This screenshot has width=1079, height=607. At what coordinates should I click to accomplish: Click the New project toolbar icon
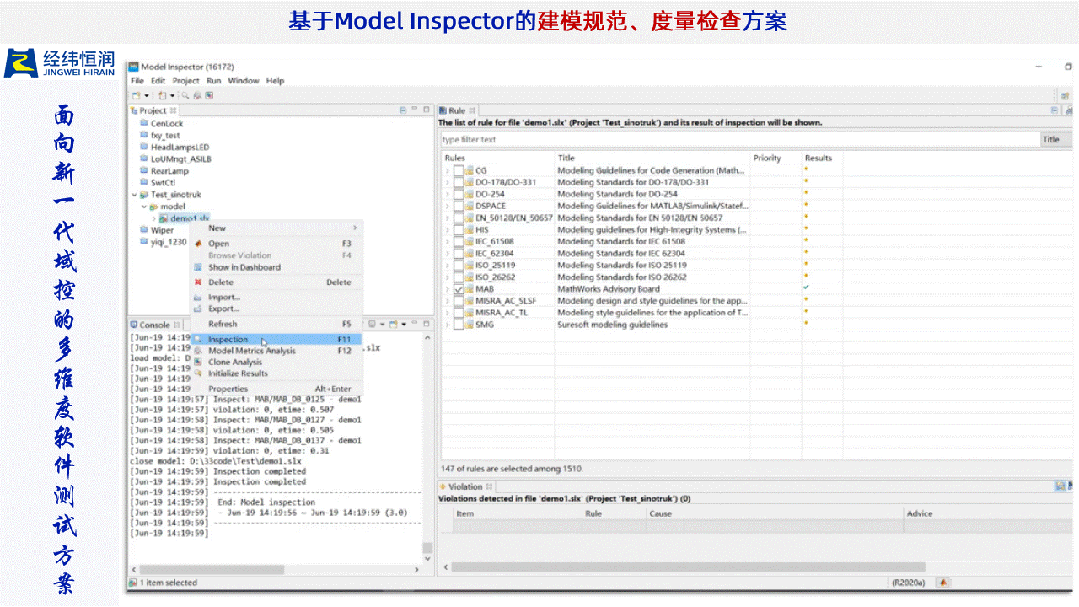click(136, 96)
